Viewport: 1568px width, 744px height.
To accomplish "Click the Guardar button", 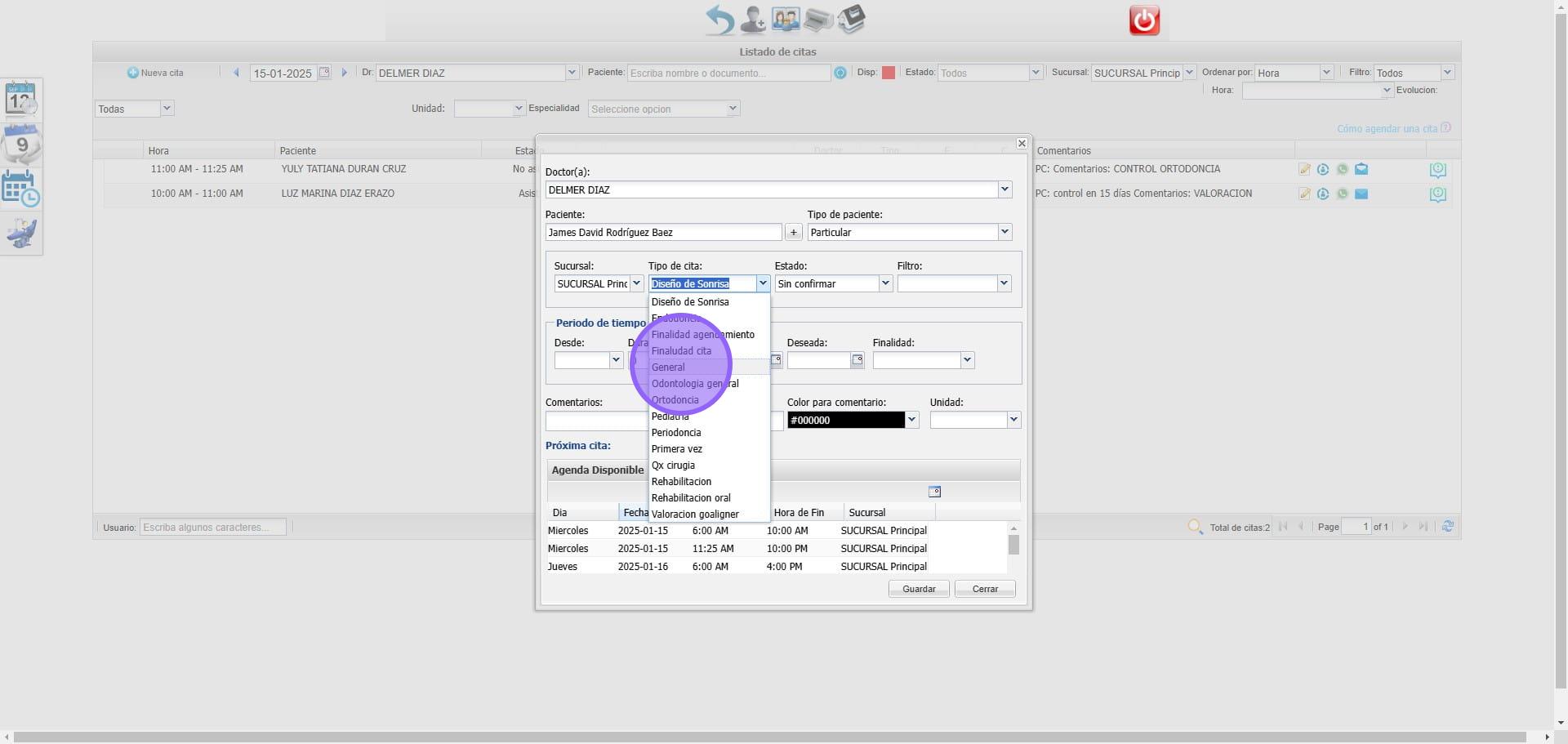I will (919, 589).
